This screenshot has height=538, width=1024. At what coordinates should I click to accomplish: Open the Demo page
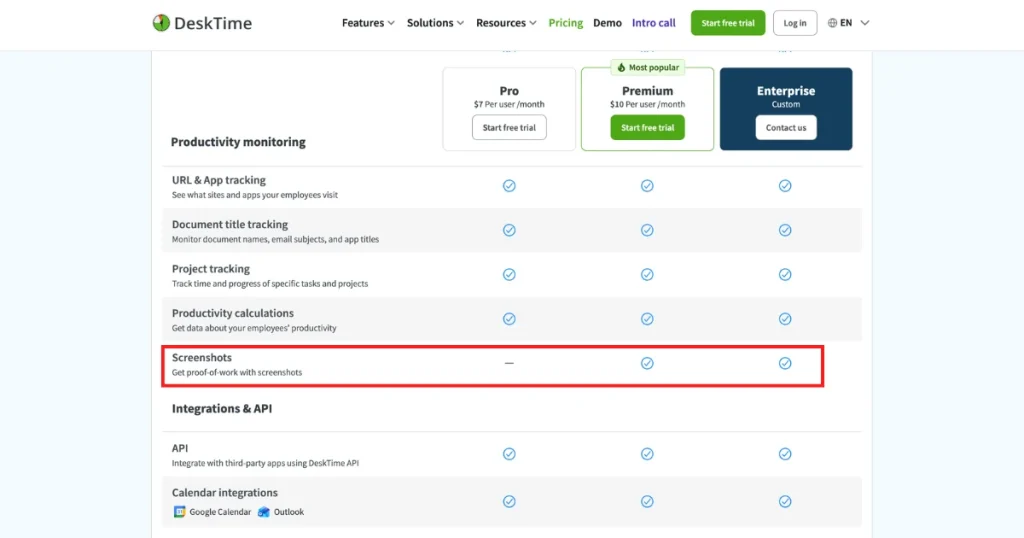click(x=607, y=23)
